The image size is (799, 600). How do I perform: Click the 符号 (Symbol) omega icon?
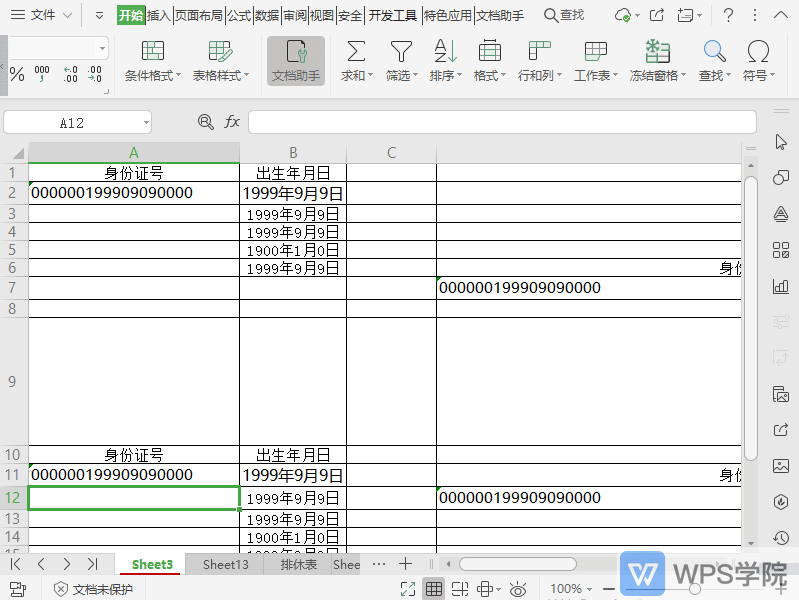[x=758, y=52]
